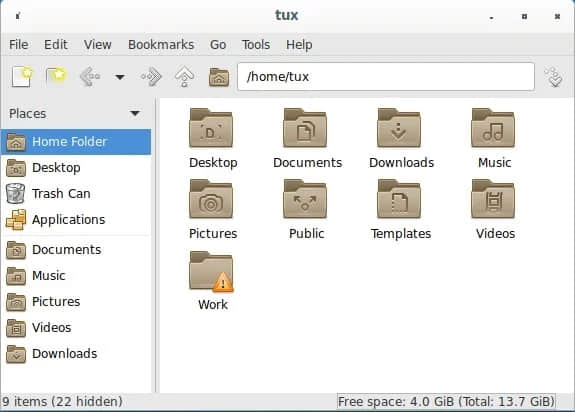Screen dimensions: 575x412
Task: Open the Edit menu
Action: (55, 45)
